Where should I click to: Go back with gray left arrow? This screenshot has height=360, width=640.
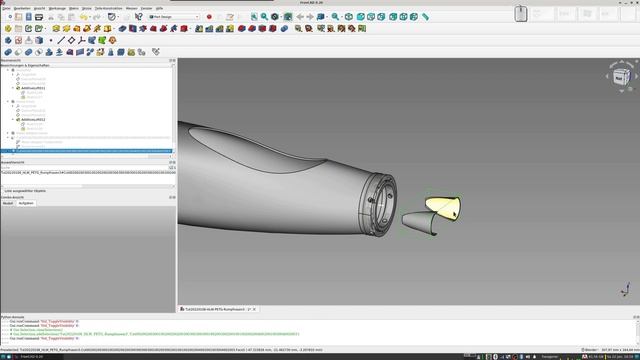300,17
